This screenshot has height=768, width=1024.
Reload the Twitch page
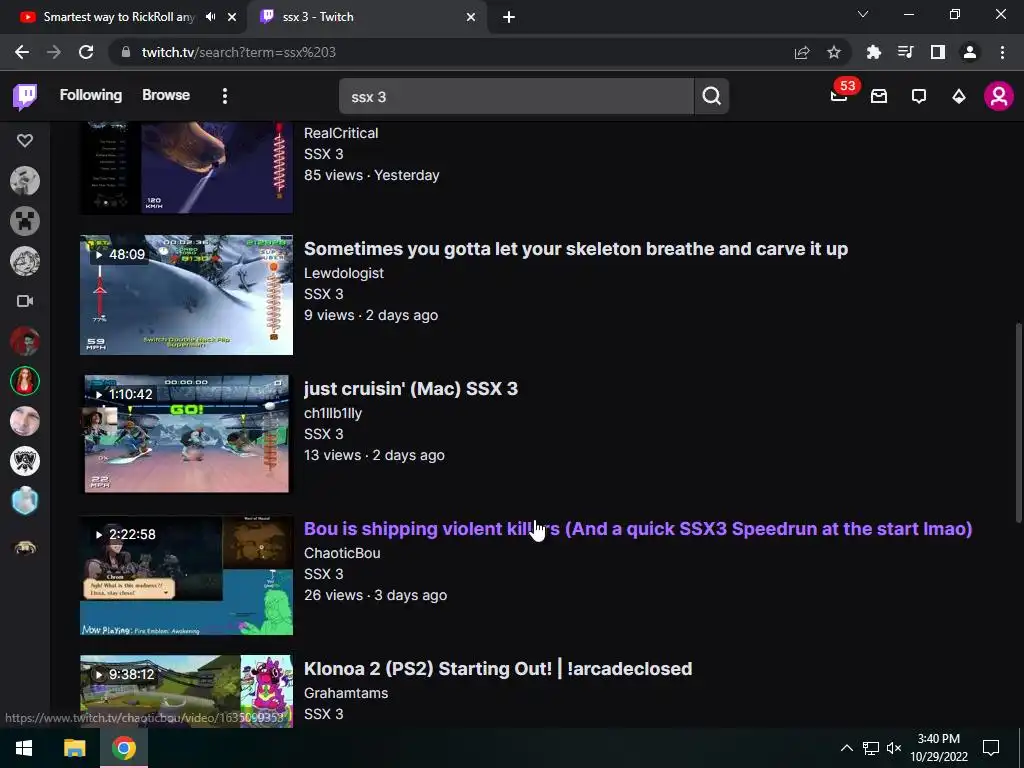[86, 52]
